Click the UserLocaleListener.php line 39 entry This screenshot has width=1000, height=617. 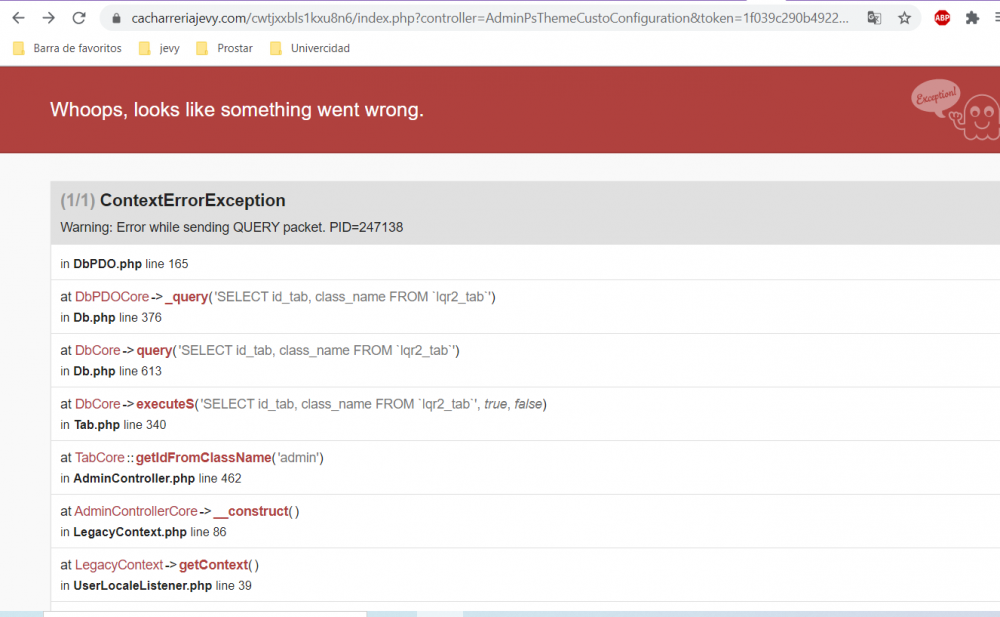156,585
